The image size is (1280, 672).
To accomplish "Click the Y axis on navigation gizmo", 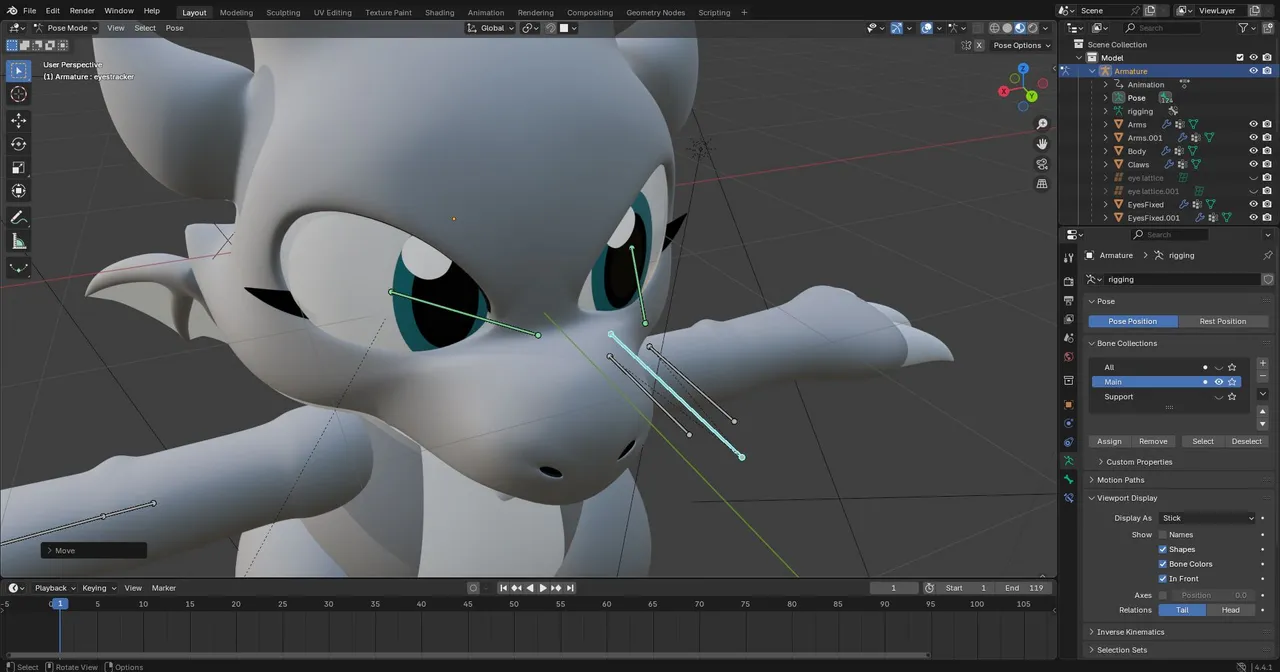I will (1031, 96).
